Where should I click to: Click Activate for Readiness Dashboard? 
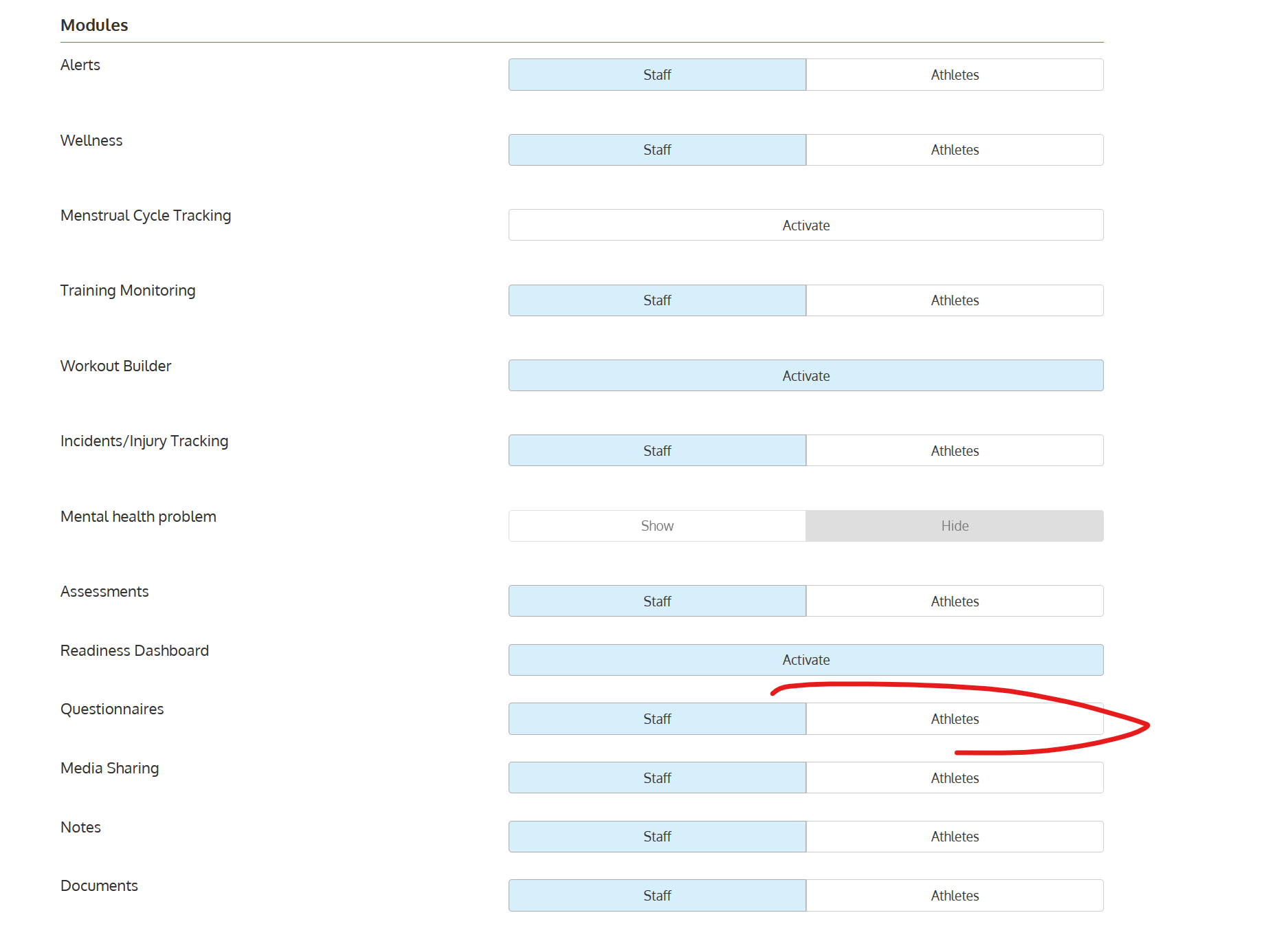pos(806,660)
